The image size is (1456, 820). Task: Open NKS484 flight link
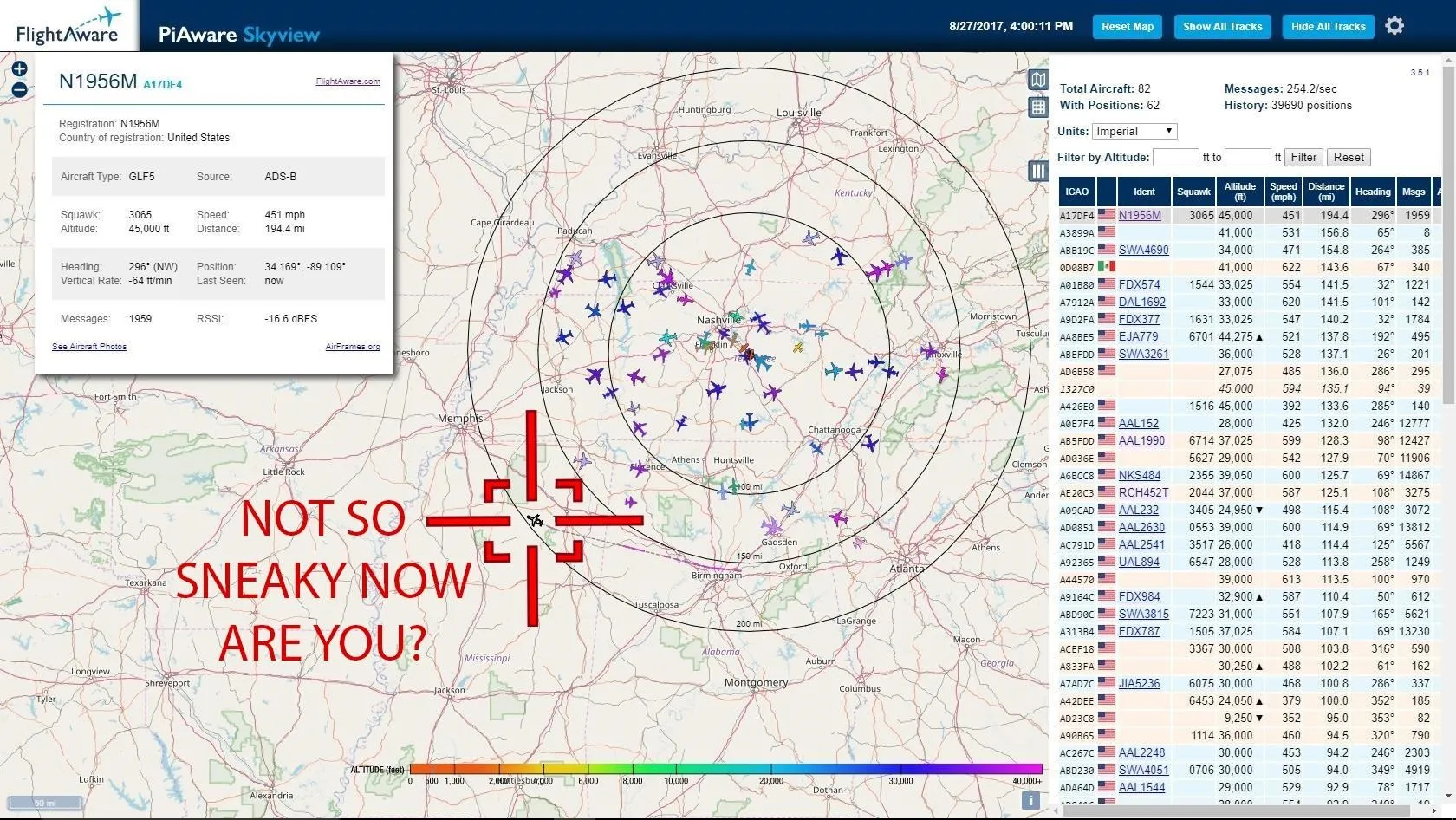pyautogui.click(x=1140, y=475)
